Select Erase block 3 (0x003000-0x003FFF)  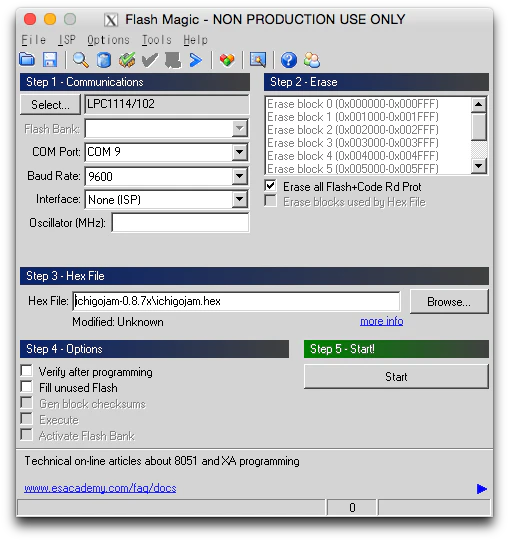tap(353, 143)
